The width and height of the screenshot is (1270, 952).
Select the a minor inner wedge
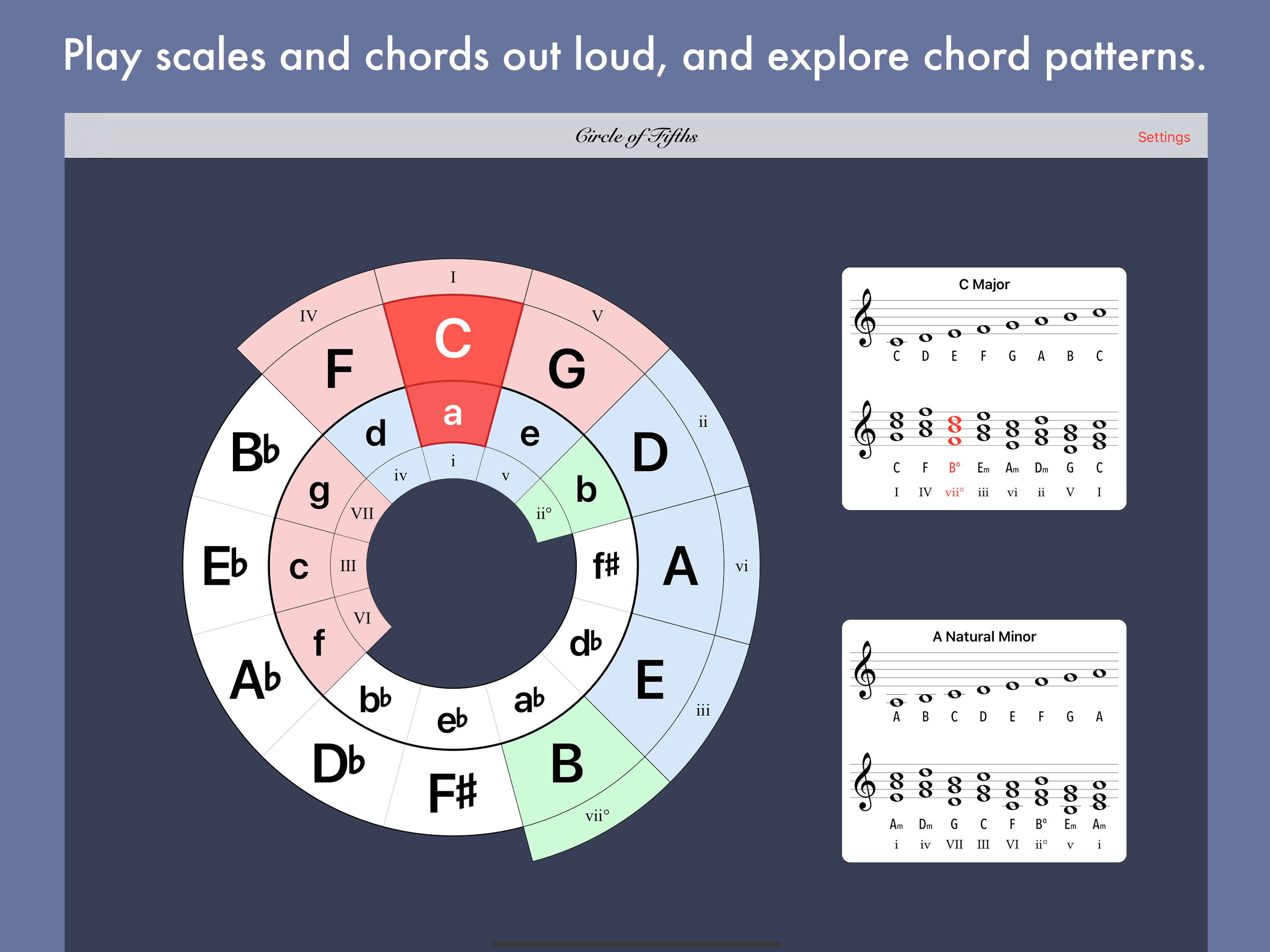point(453,413)
